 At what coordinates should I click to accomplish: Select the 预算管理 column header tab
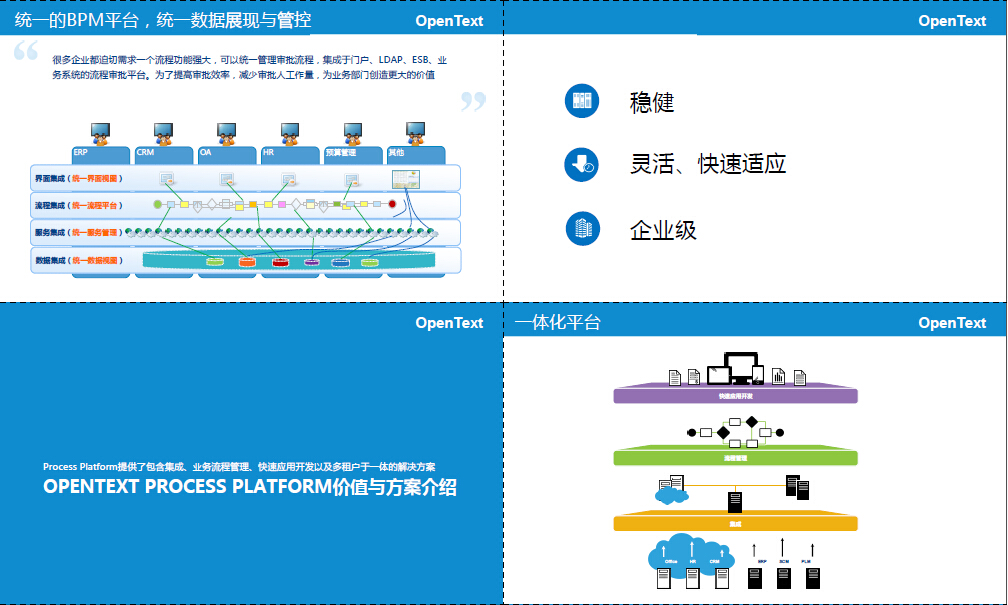tap(353, 155)
